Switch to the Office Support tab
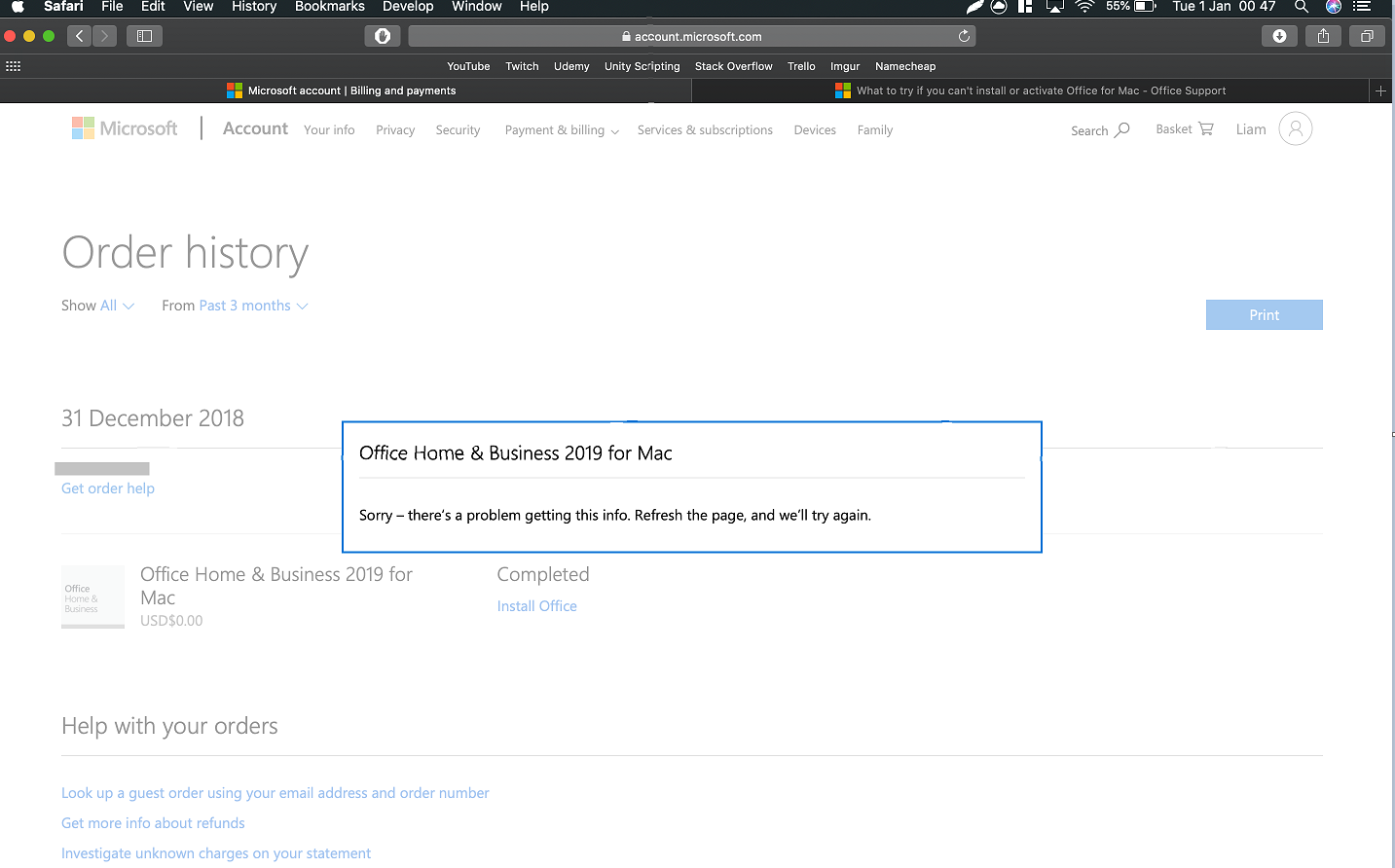The width and height of the screenshot is (1395, 868). pos(1031,90)
